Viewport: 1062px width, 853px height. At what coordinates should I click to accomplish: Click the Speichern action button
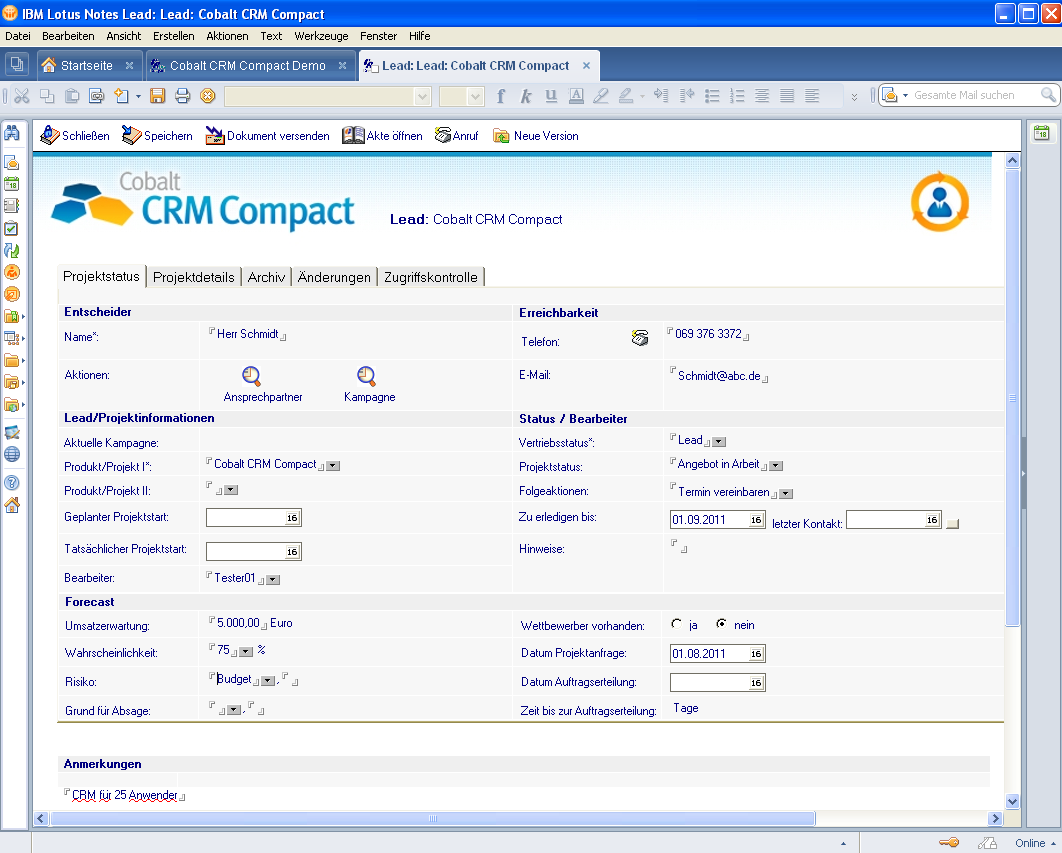[157, 136]
